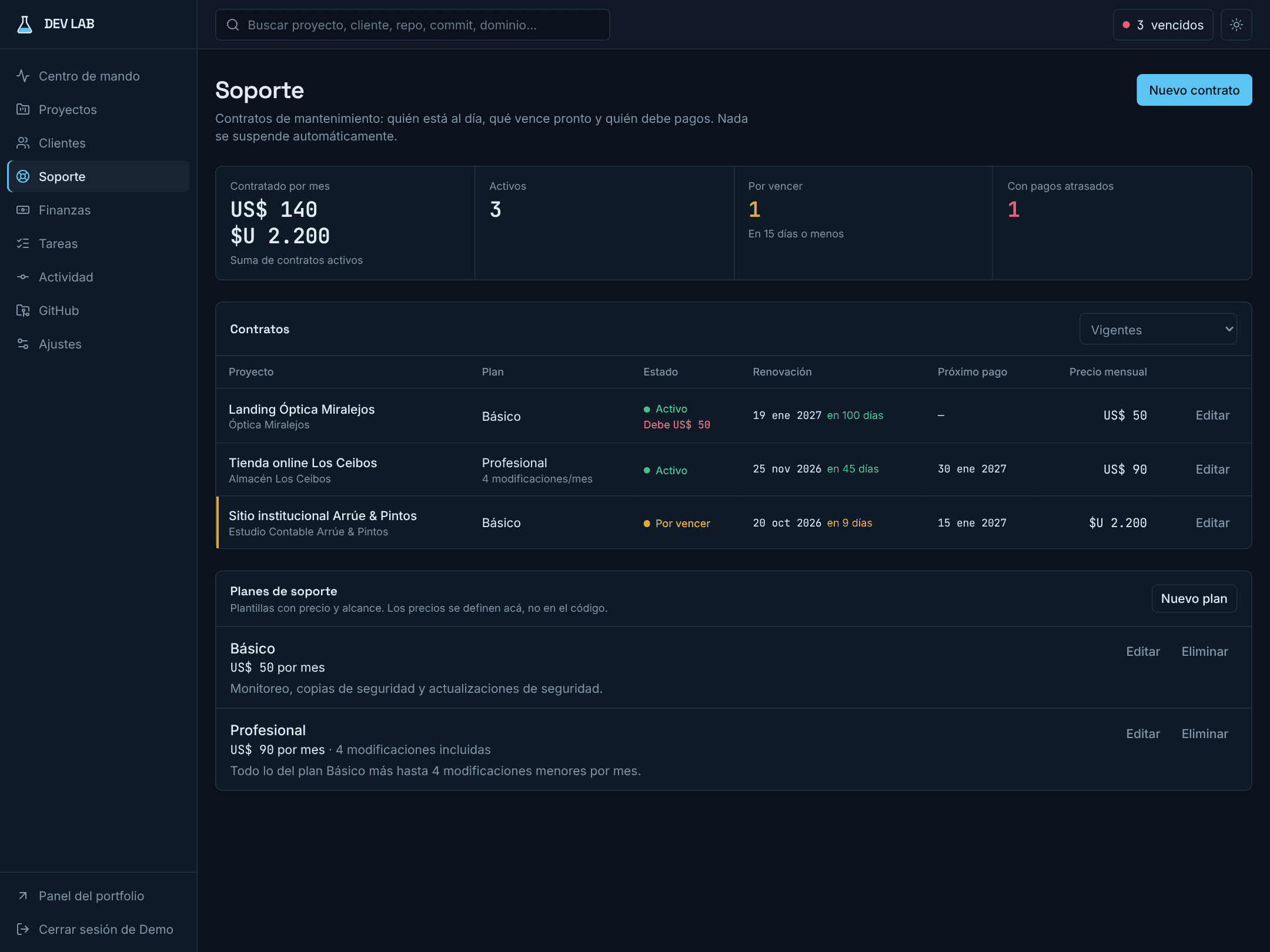Screen dimensions: 1270x952
Task: Edit the Sitio institucional Arrúe & Pintos contract
Action: 1212,523
